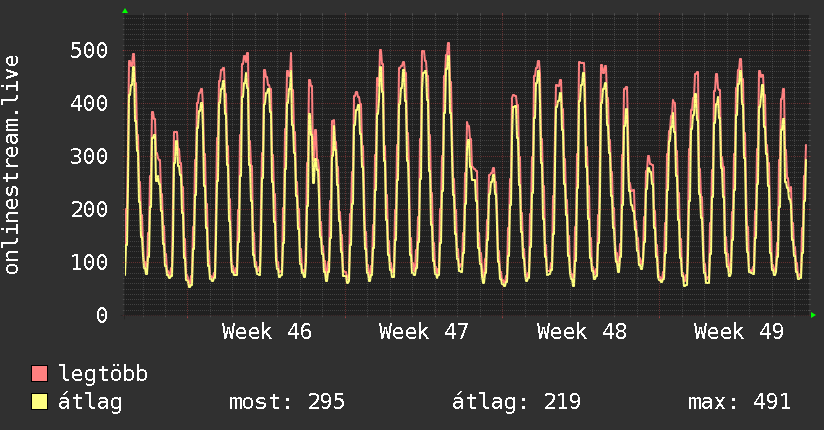The width and height of the screenshot is (824, 430).
Task: Click the 0 y-axis tick label
Action: 102,315
